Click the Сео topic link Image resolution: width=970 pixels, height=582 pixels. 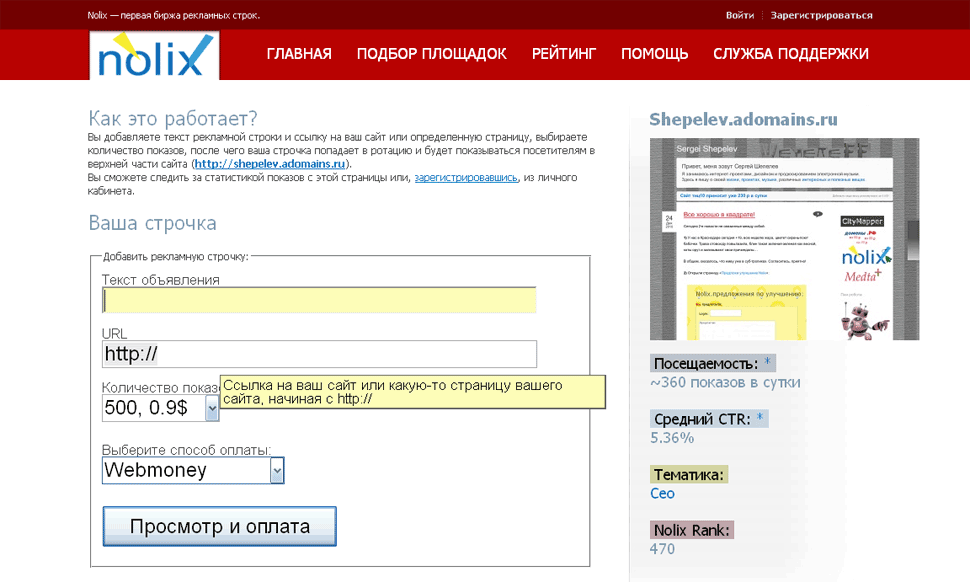pos(662,494)
